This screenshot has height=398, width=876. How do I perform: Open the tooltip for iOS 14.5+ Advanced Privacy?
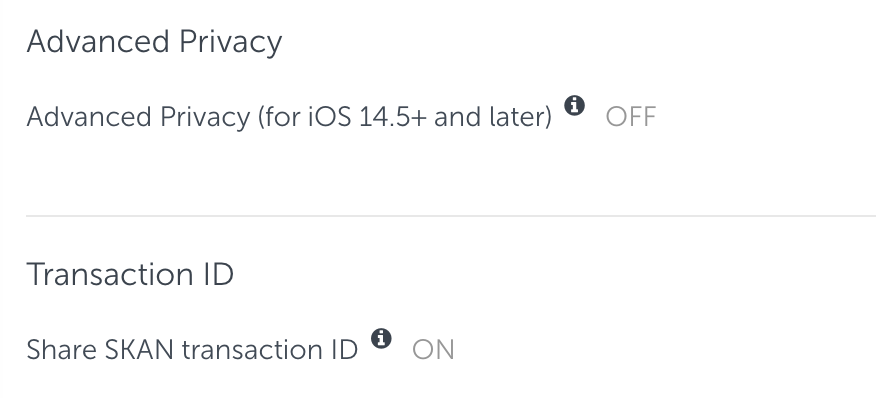tap(574, 105)
